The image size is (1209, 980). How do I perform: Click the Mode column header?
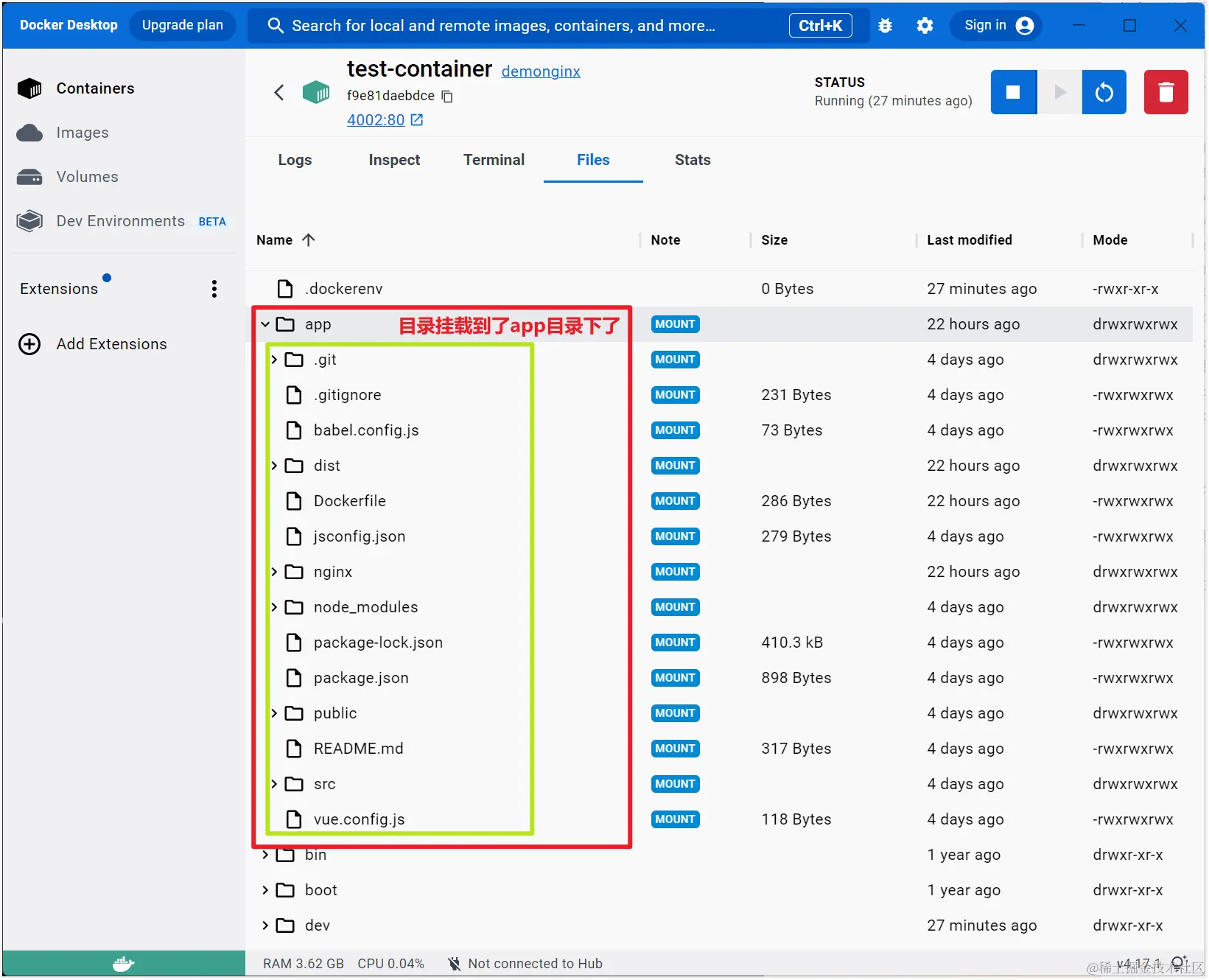[x=1110, y=240]
